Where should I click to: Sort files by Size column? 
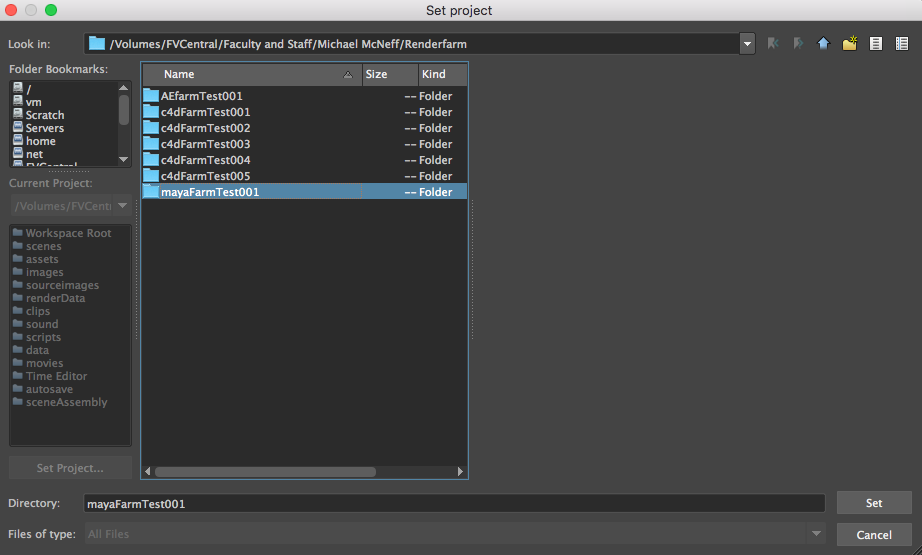pos(390,74)
